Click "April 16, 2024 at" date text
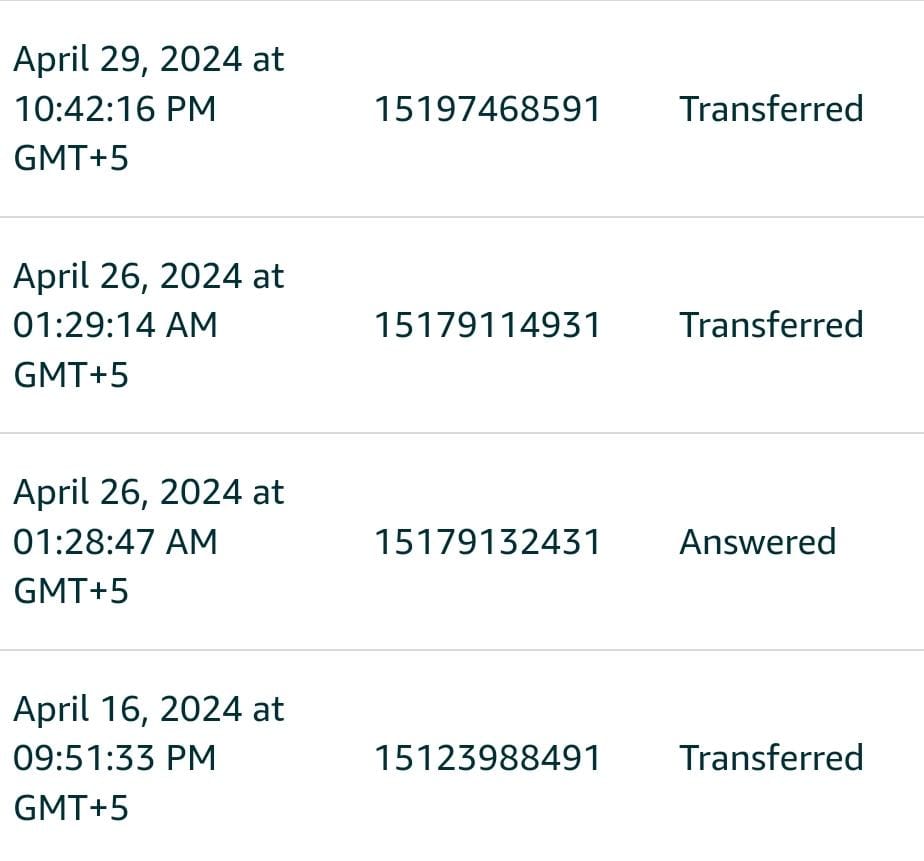 [x=149, y=709]
